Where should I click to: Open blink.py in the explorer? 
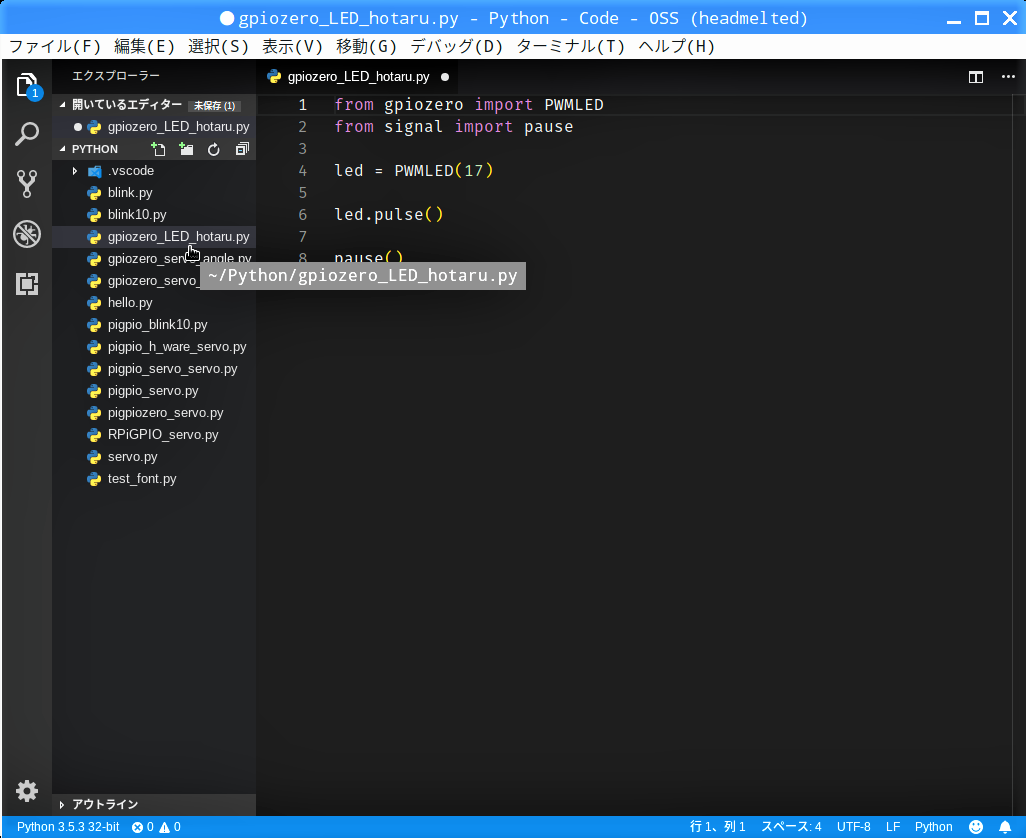coord(154,193)
